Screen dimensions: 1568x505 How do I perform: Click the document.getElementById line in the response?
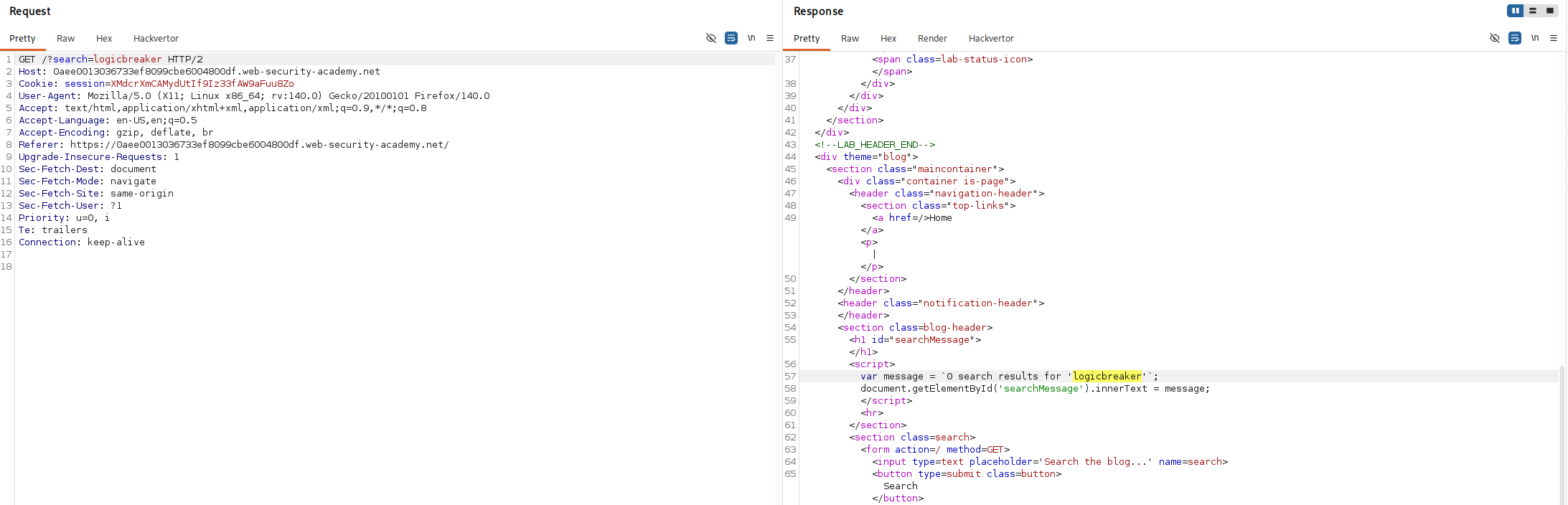pos(1035,389)
